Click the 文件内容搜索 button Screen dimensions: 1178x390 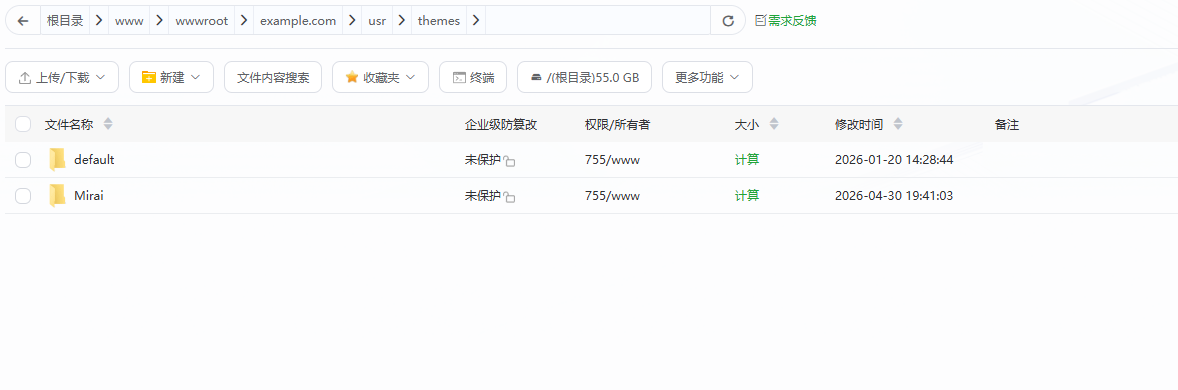[x=273, y=77]
